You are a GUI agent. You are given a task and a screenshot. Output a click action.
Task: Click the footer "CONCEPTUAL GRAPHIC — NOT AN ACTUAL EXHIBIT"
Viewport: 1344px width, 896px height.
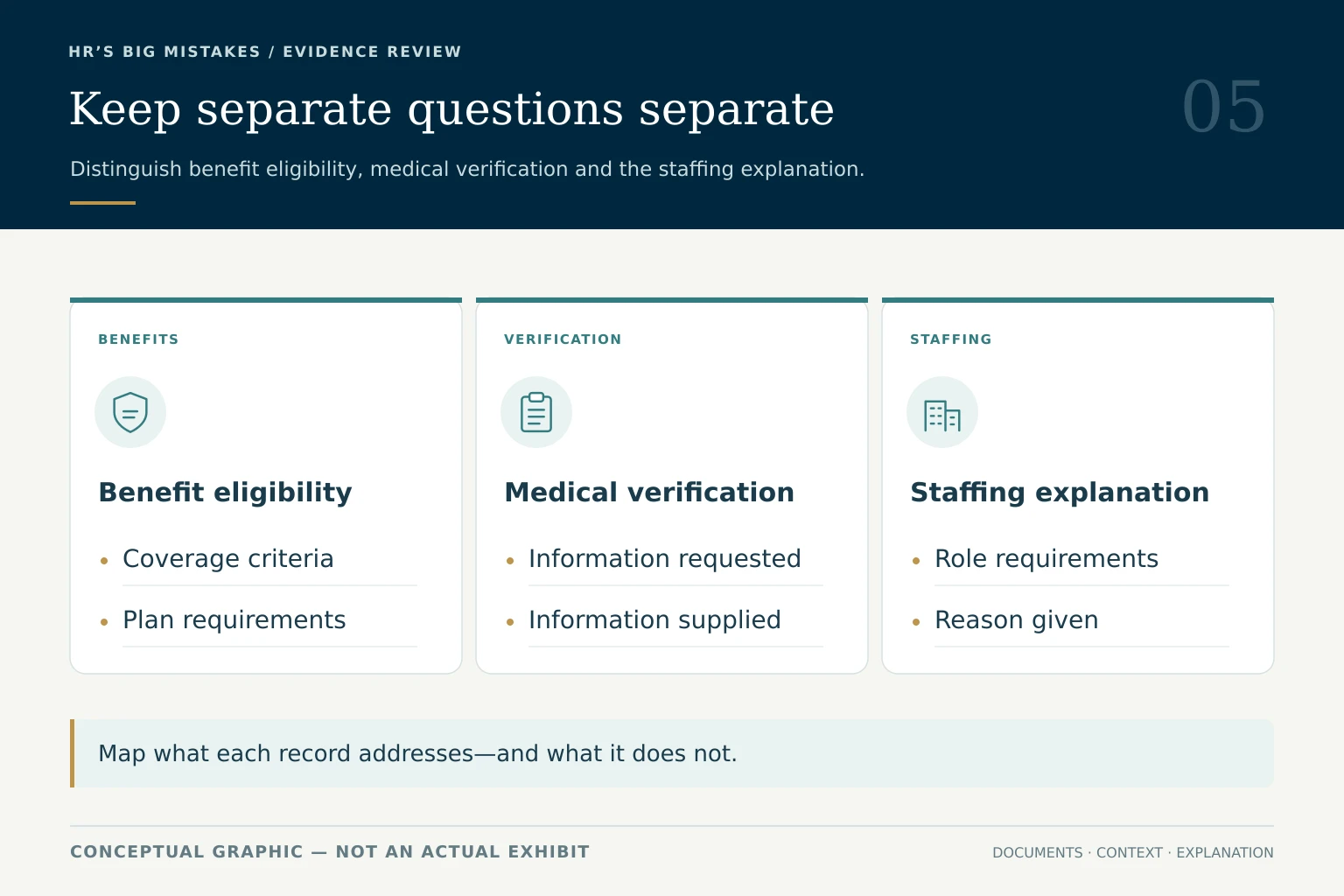click(x=330, y=852)
